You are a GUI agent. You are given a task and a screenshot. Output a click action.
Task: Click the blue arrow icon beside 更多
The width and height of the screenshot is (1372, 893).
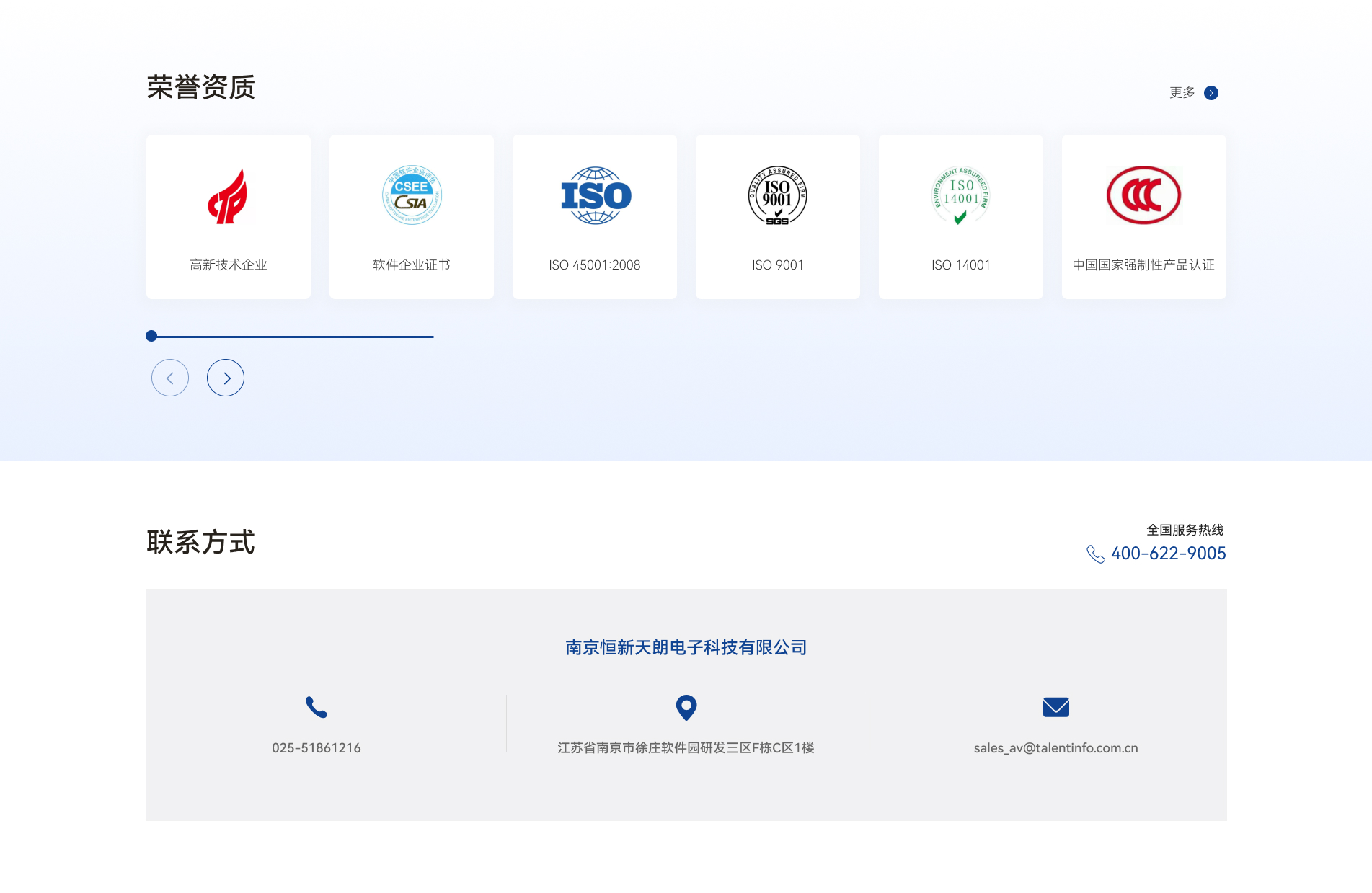1211,93
